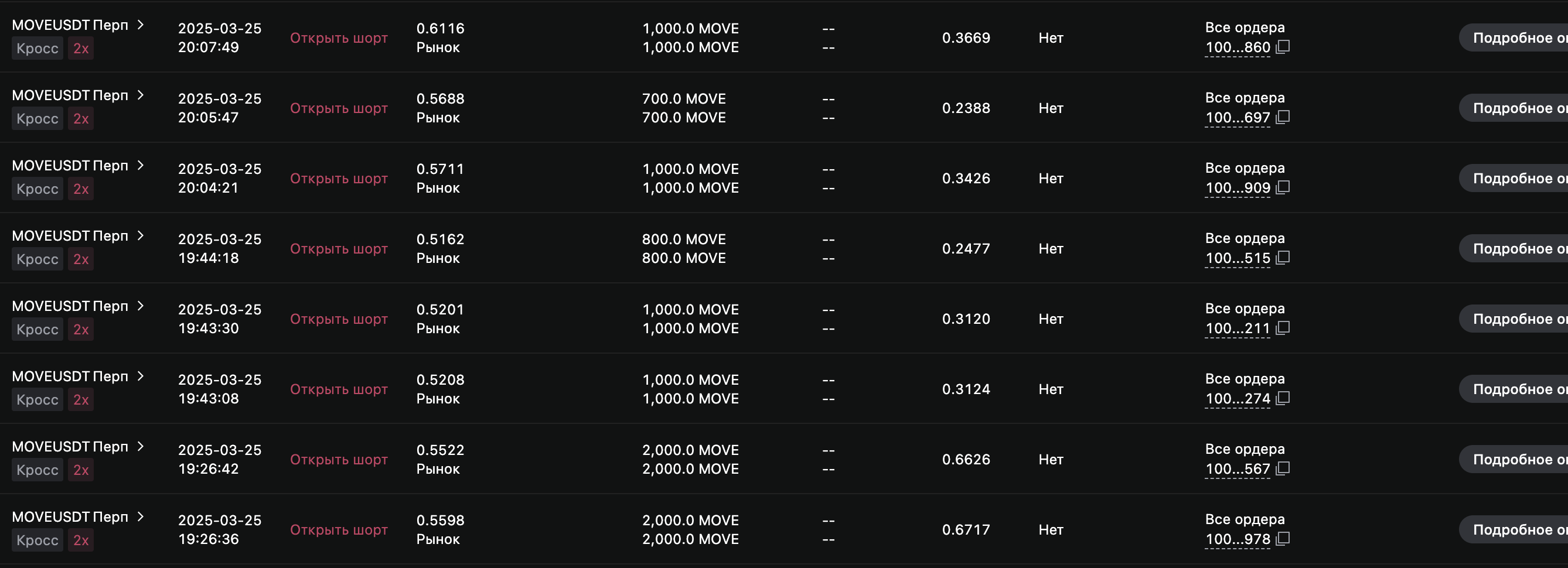Open Подробное button for 0.5162 order
This screenshot has height=568, width=1568.
click(1514, 248)
